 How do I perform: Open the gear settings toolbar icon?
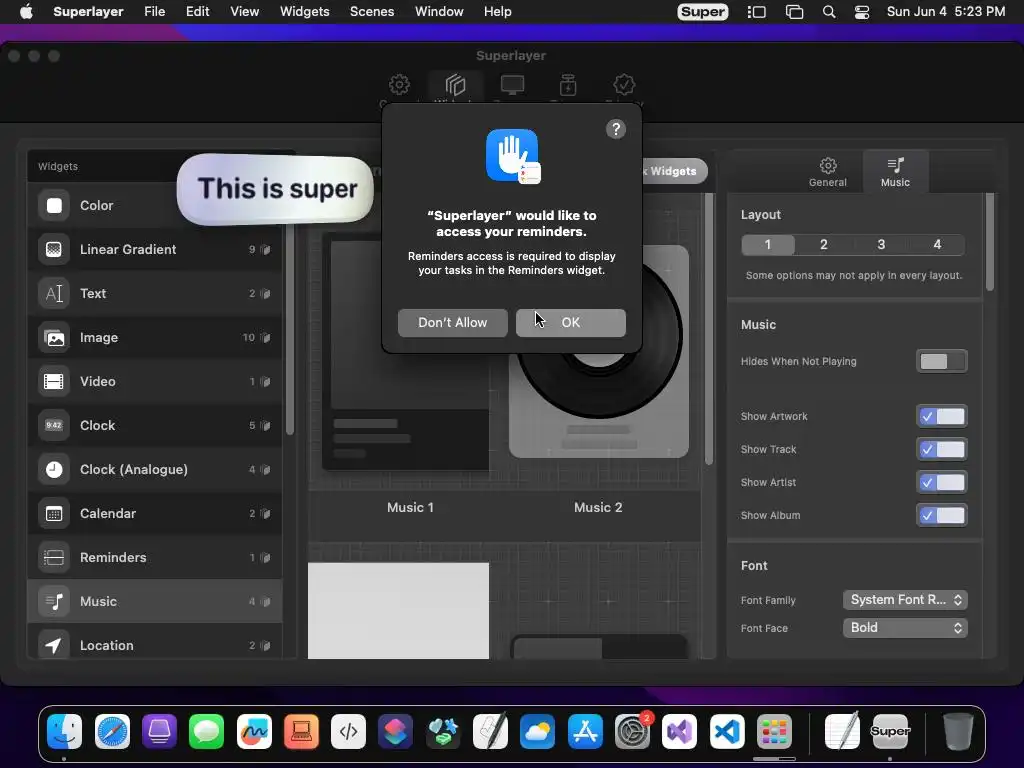[x=399, y=85]
